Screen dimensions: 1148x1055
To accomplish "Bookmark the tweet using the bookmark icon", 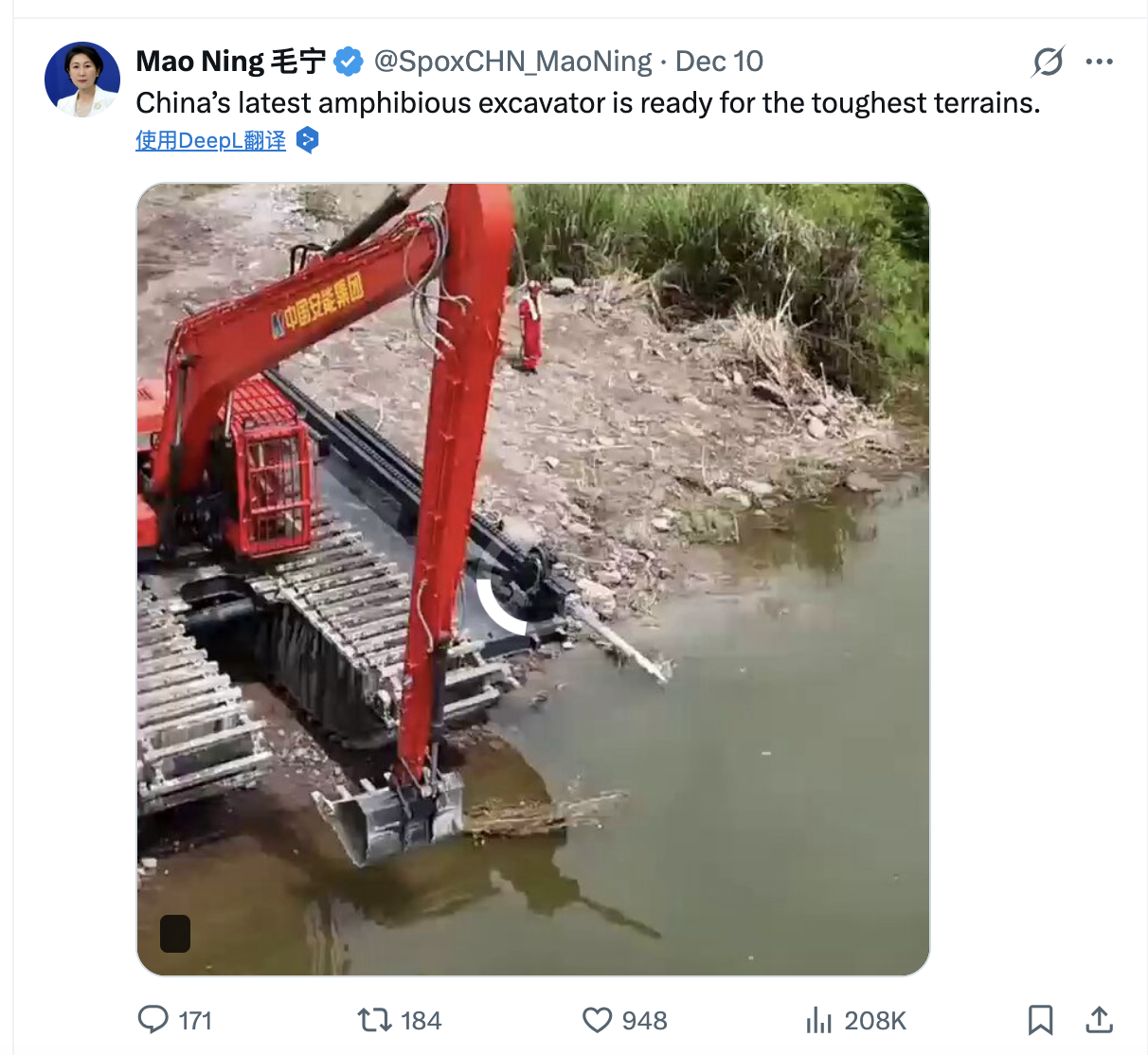I will (1042, 1021).
